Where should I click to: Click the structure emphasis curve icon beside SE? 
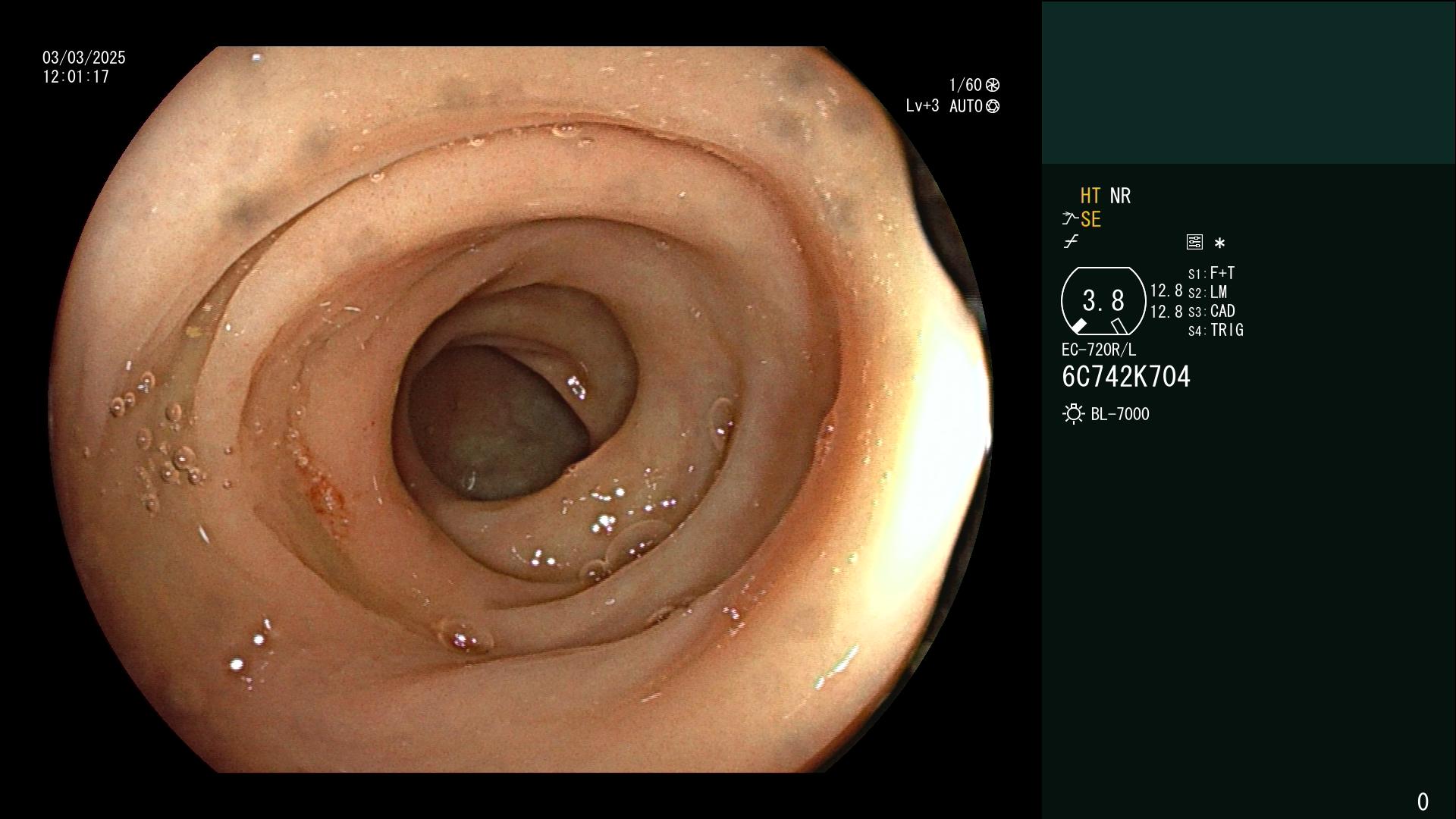point(1070,219)
